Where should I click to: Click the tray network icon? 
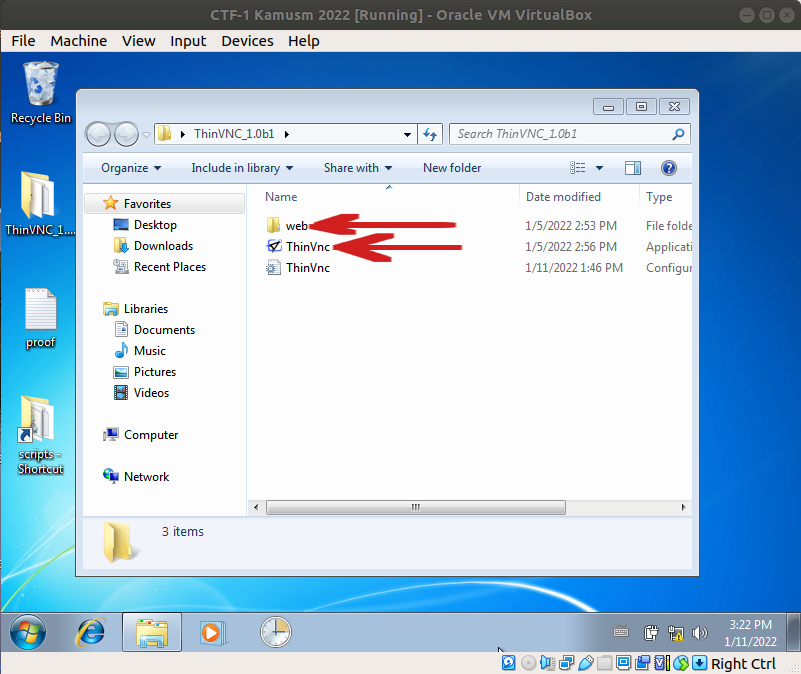[x=675, y=633]
